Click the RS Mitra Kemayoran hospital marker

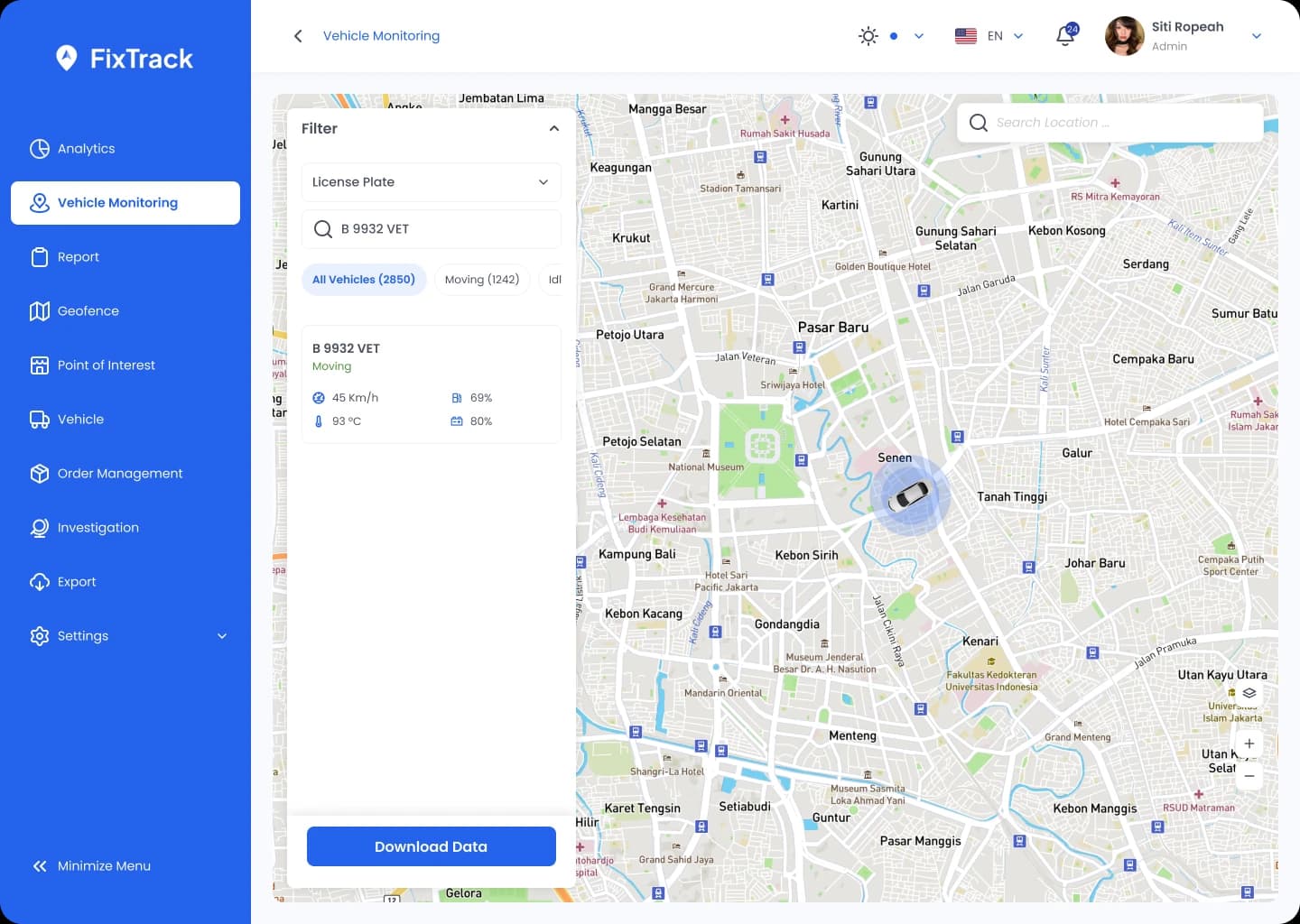tap(1115, 182)
